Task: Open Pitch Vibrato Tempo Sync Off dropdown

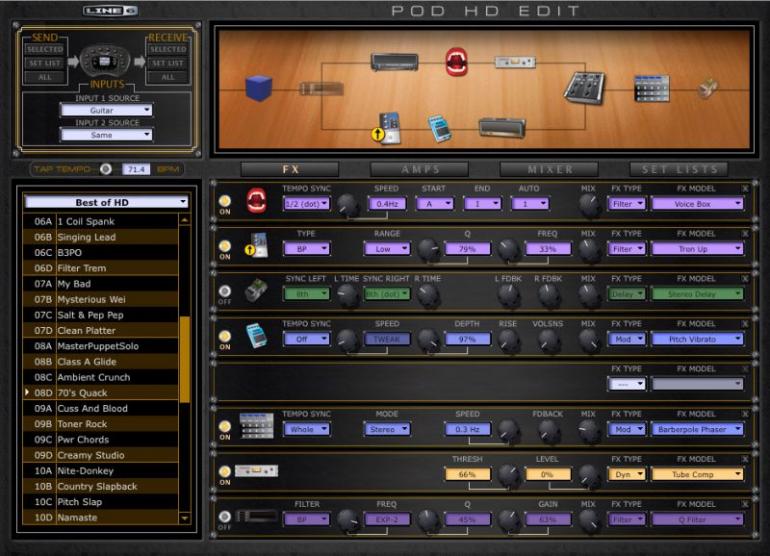Action: pos(306,339)
